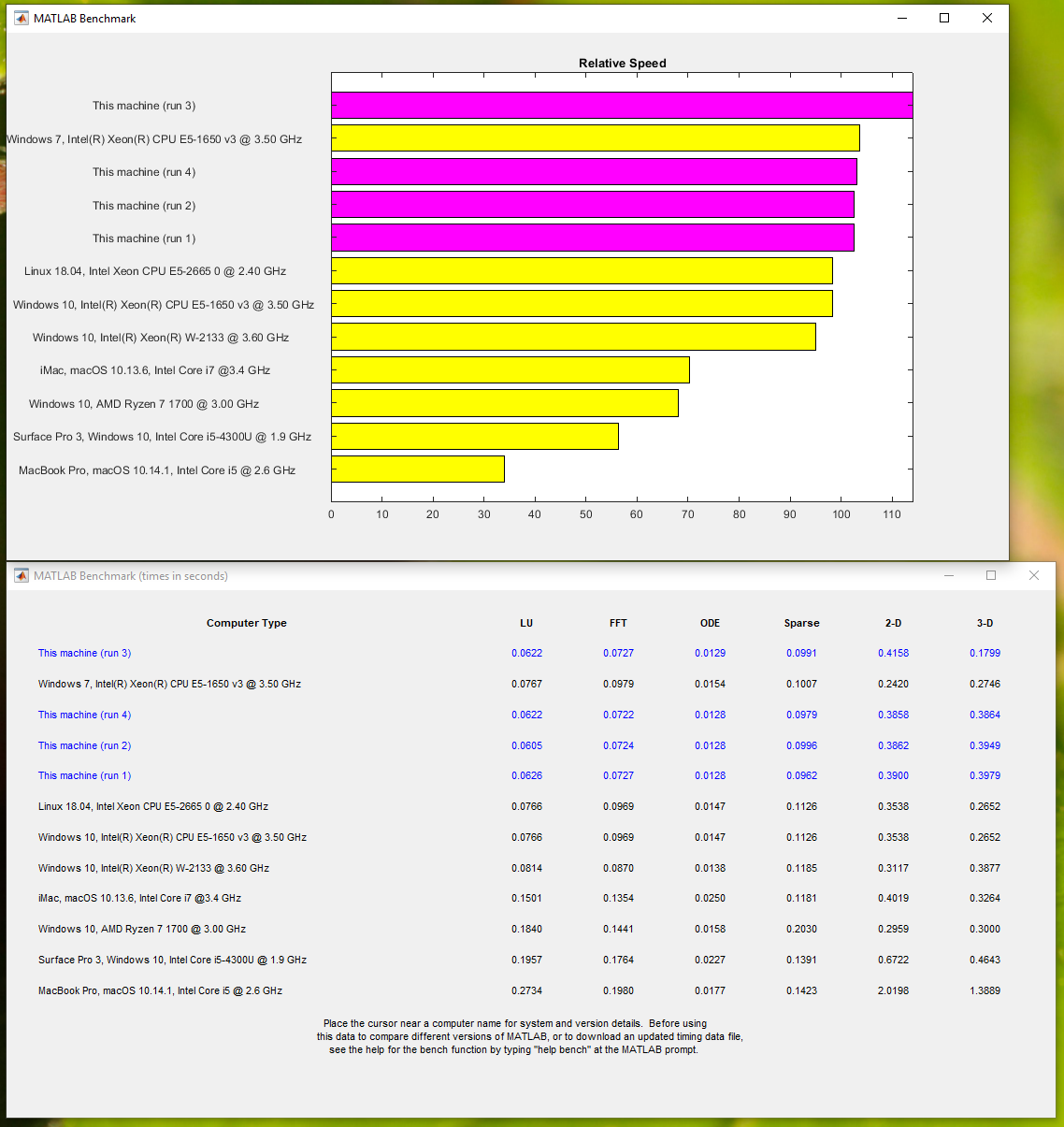Click the yellow bar for AMD Ryzen 7 1700
The image size is (1064, 1127).
(x=505, y=403)
